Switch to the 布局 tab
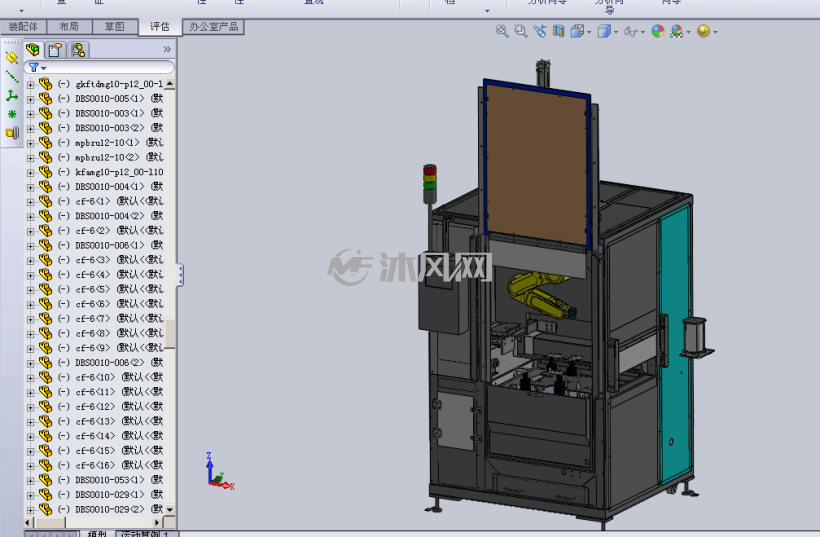The width and height of the screenshot is (820, 537). tap(69, 27)
